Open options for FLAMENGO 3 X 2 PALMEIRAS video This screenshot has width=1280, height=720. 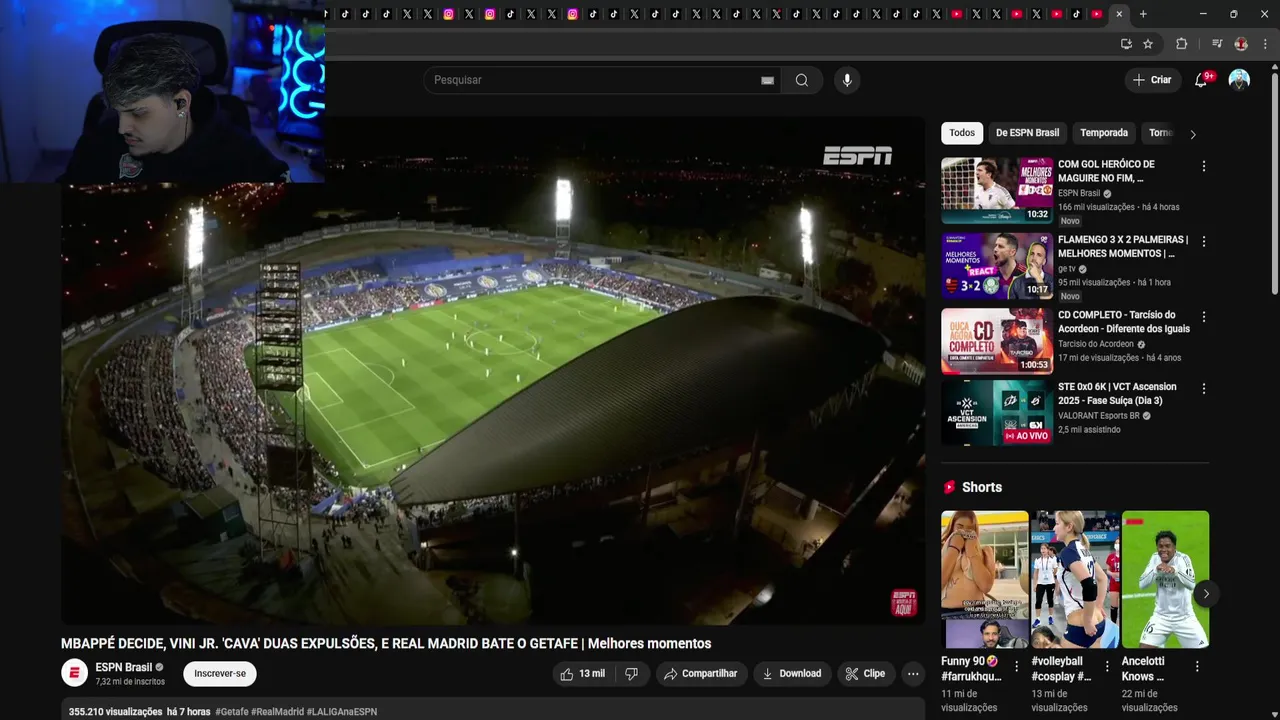point(1204,242)
